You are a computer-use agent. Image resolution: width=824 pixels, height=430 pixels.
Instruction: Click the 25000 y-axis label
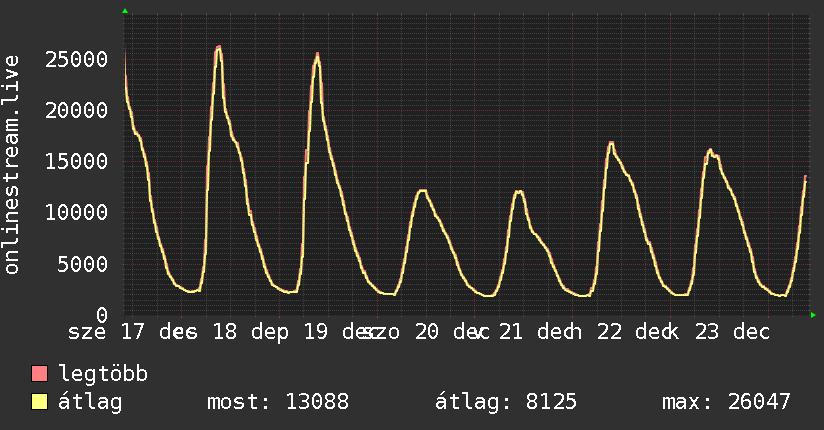[x=77, y=59]
